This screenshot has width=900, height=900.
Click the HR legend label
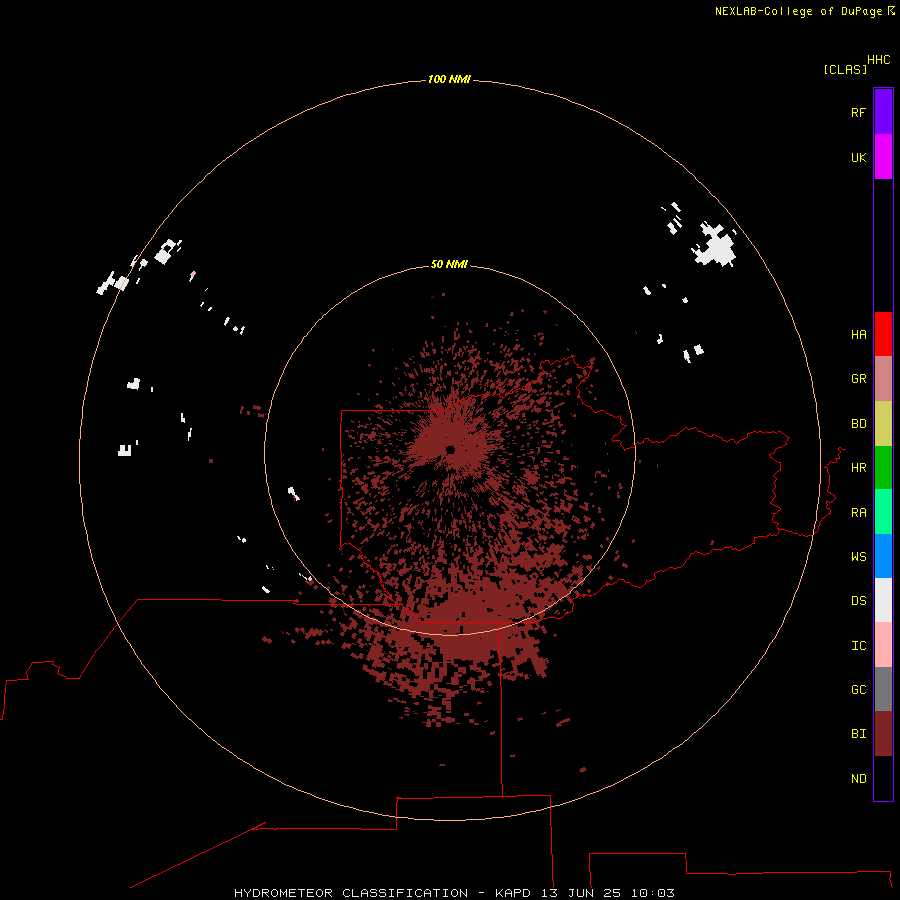click(x=858, y=468)
